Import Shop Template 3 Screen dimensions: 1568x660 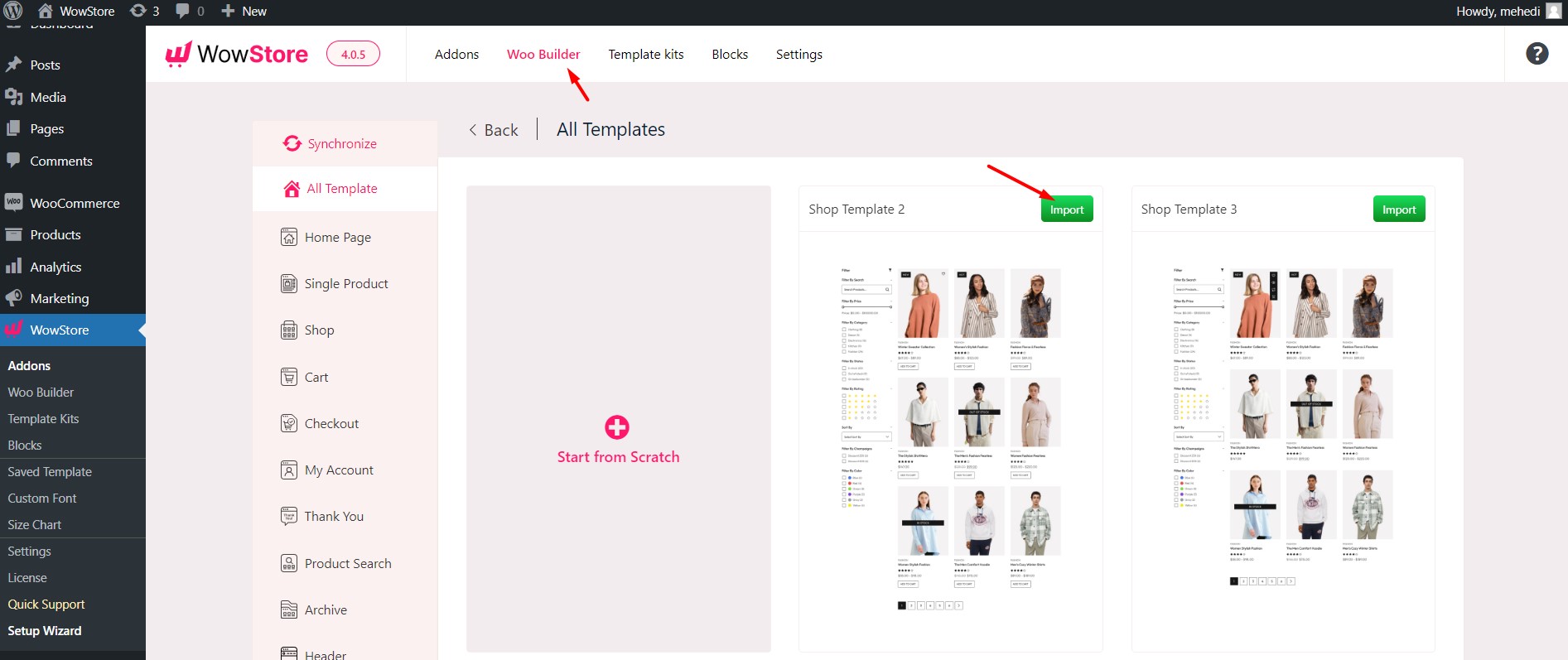click(1399, 210)
